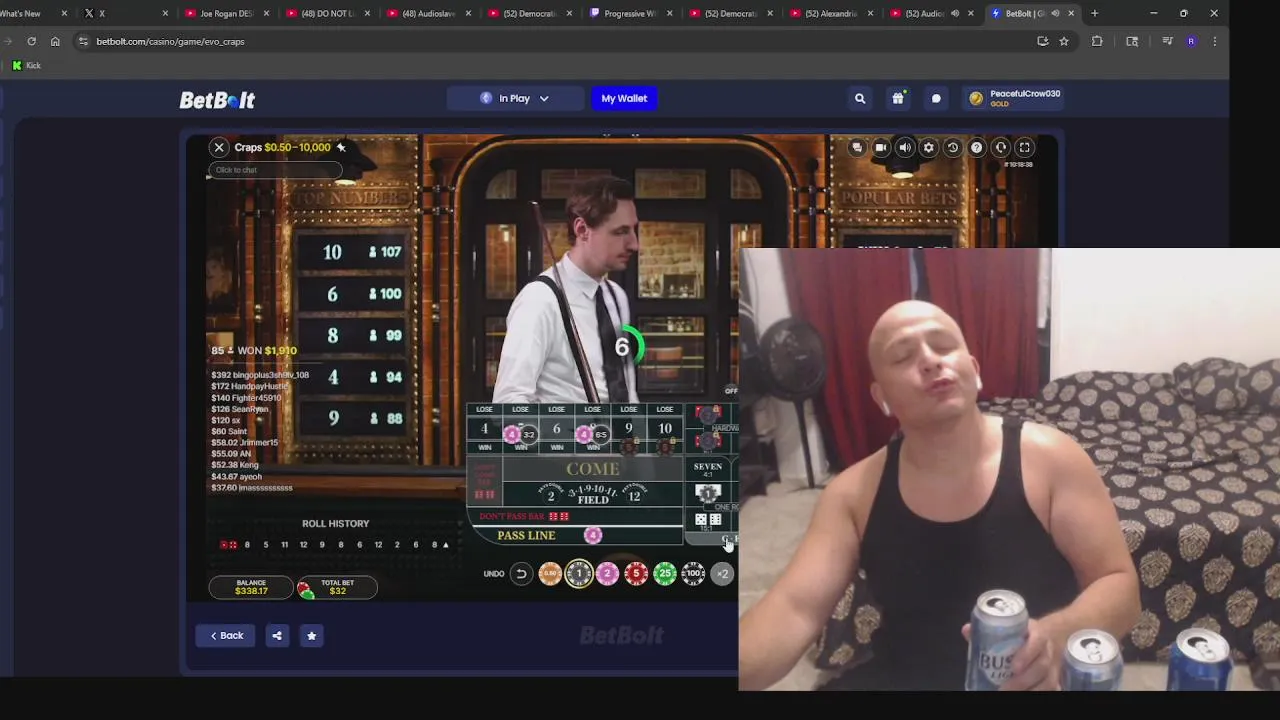
Task: Open the browser three-dot menu
Action: pos(1215,41)
